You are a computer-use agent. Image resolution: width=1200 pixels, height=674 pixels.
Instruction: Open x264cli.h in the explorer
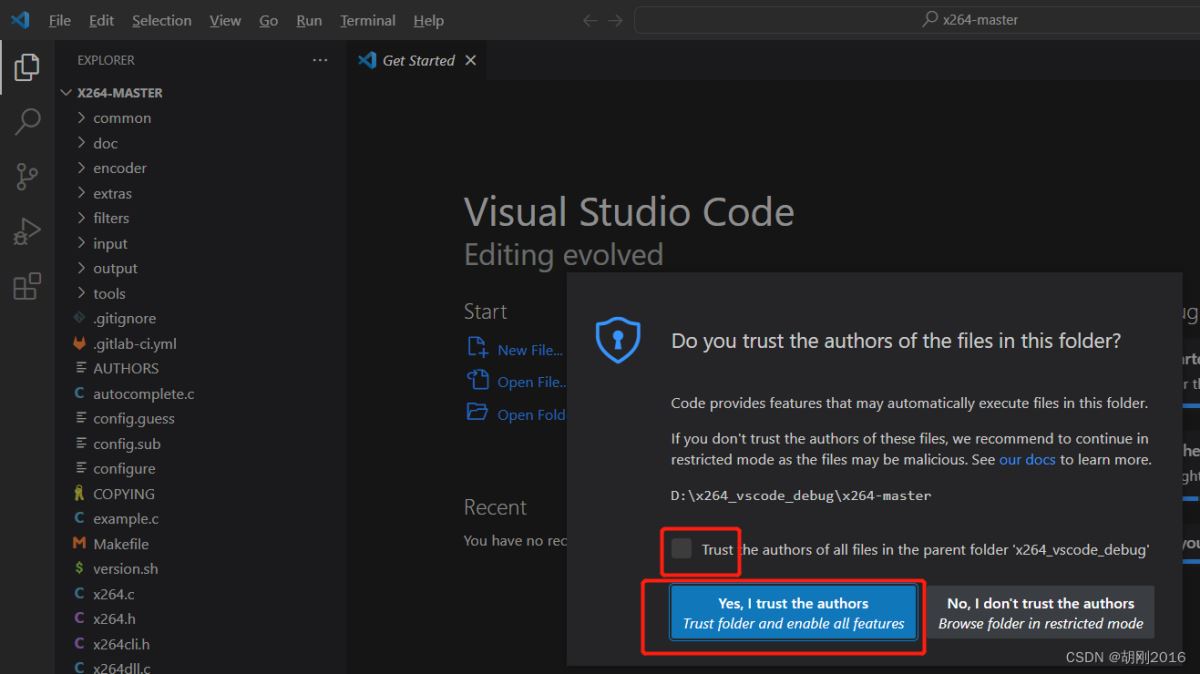coord(121,644)
